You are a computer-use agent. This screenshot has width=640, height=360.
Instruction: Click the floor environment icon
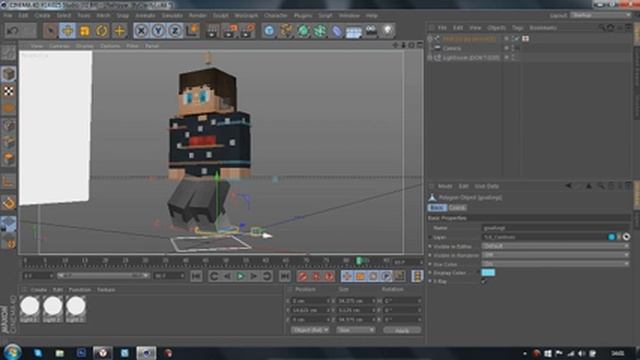tap(353, 31)
